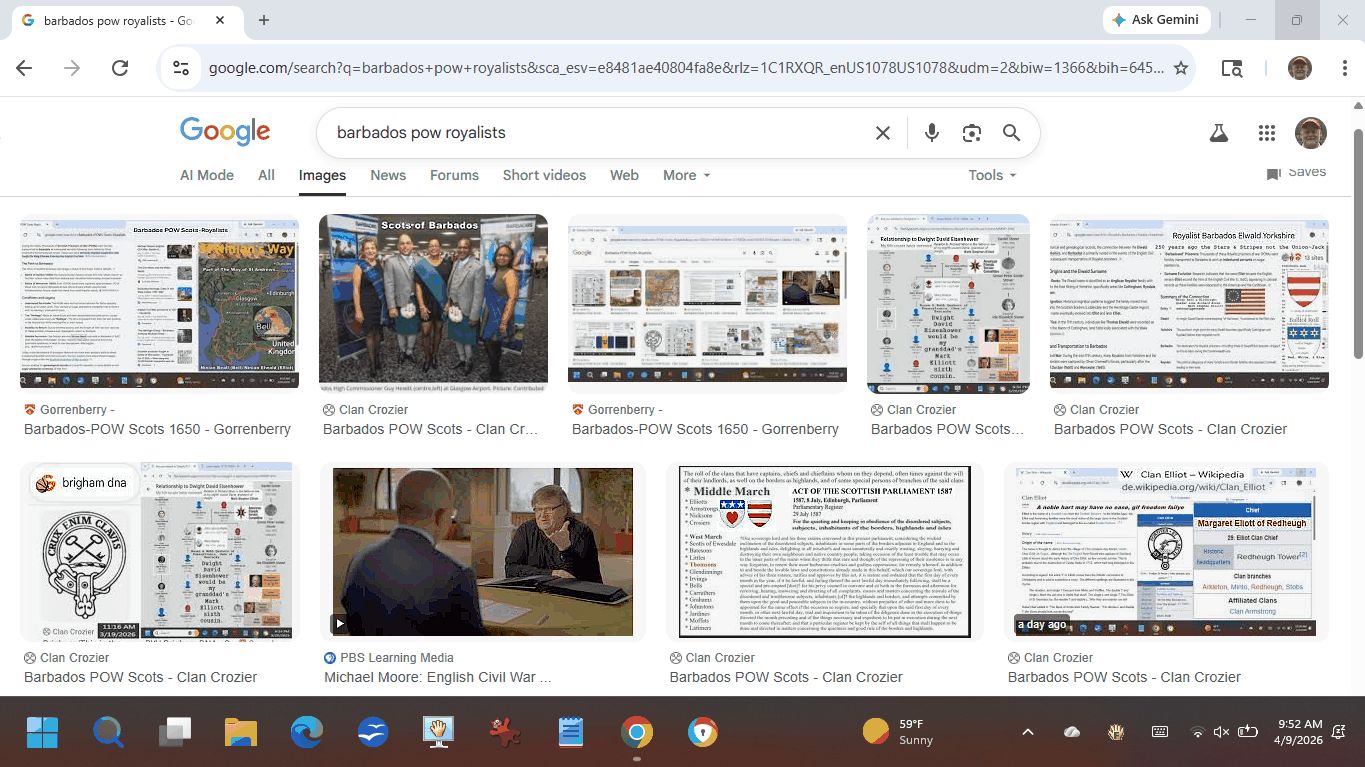The image size is (1365, 767).
Task: Toggle the muted speaker volume icon
Action: click(1221, 732)
